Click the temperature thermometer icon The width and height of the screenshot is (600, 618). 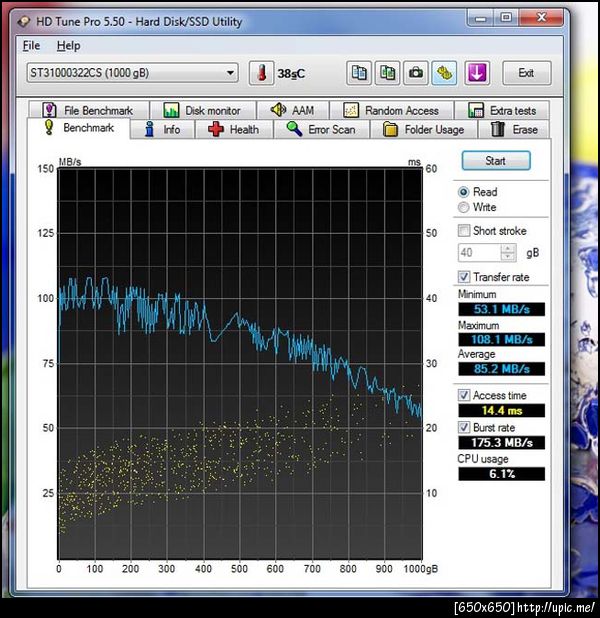pos(261,73)
